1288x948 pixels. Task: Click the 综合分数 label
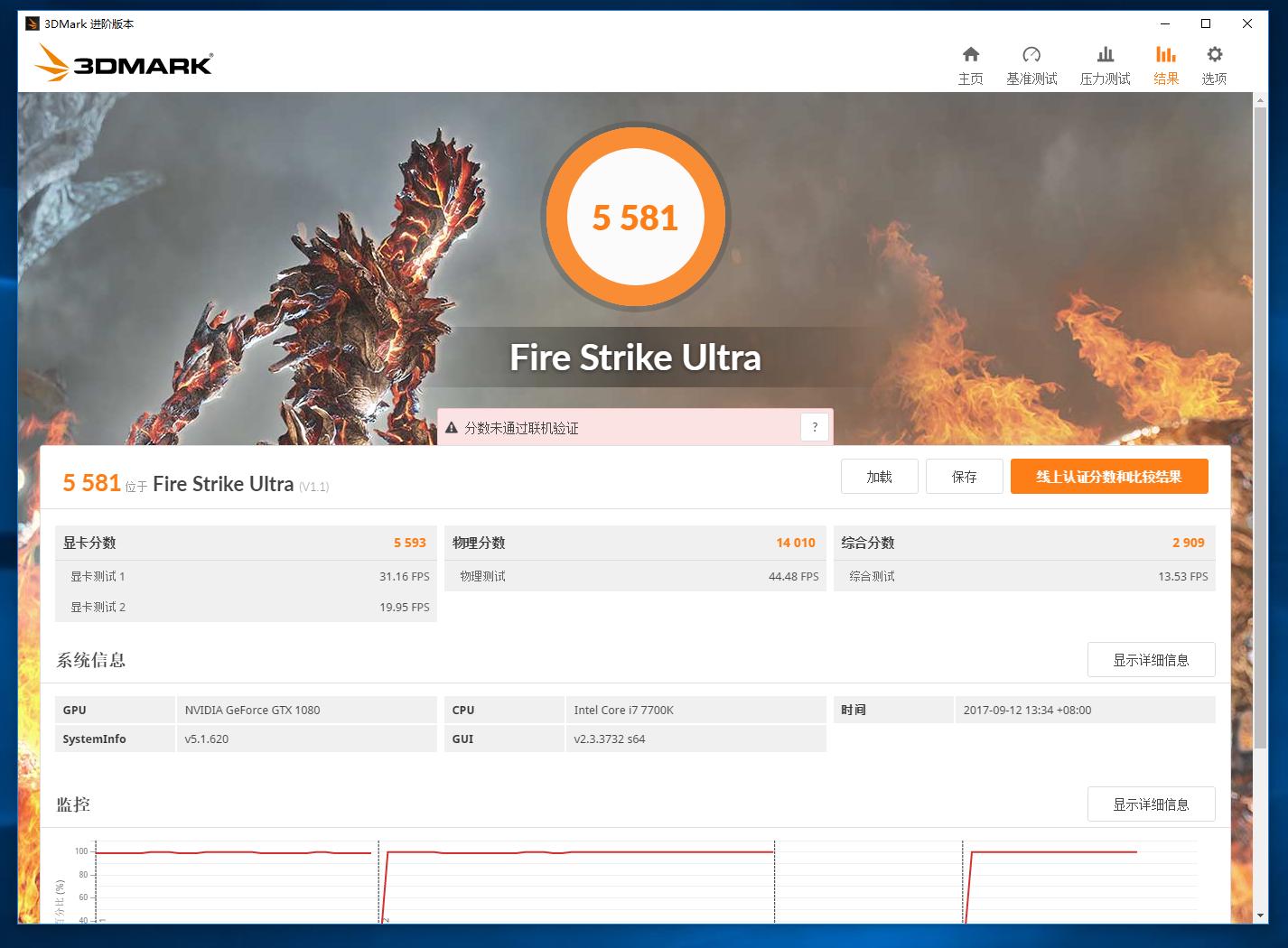coord(868,543)
